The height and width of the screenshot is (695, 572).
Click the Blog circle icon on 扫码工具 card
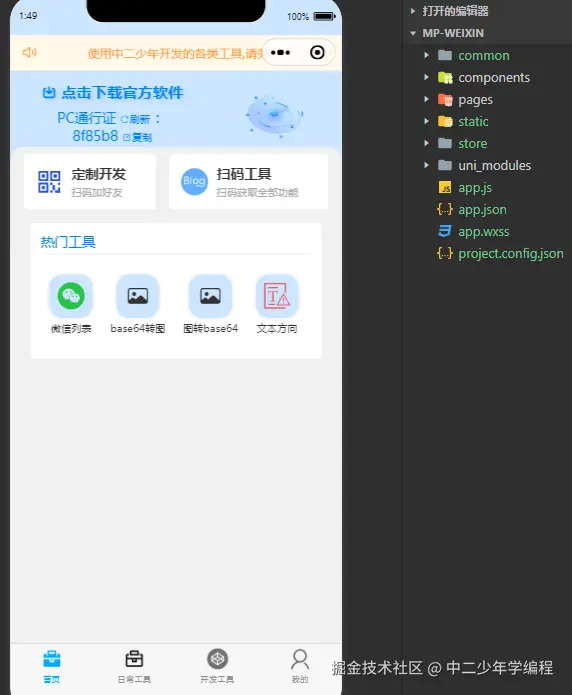pos(194,181)
